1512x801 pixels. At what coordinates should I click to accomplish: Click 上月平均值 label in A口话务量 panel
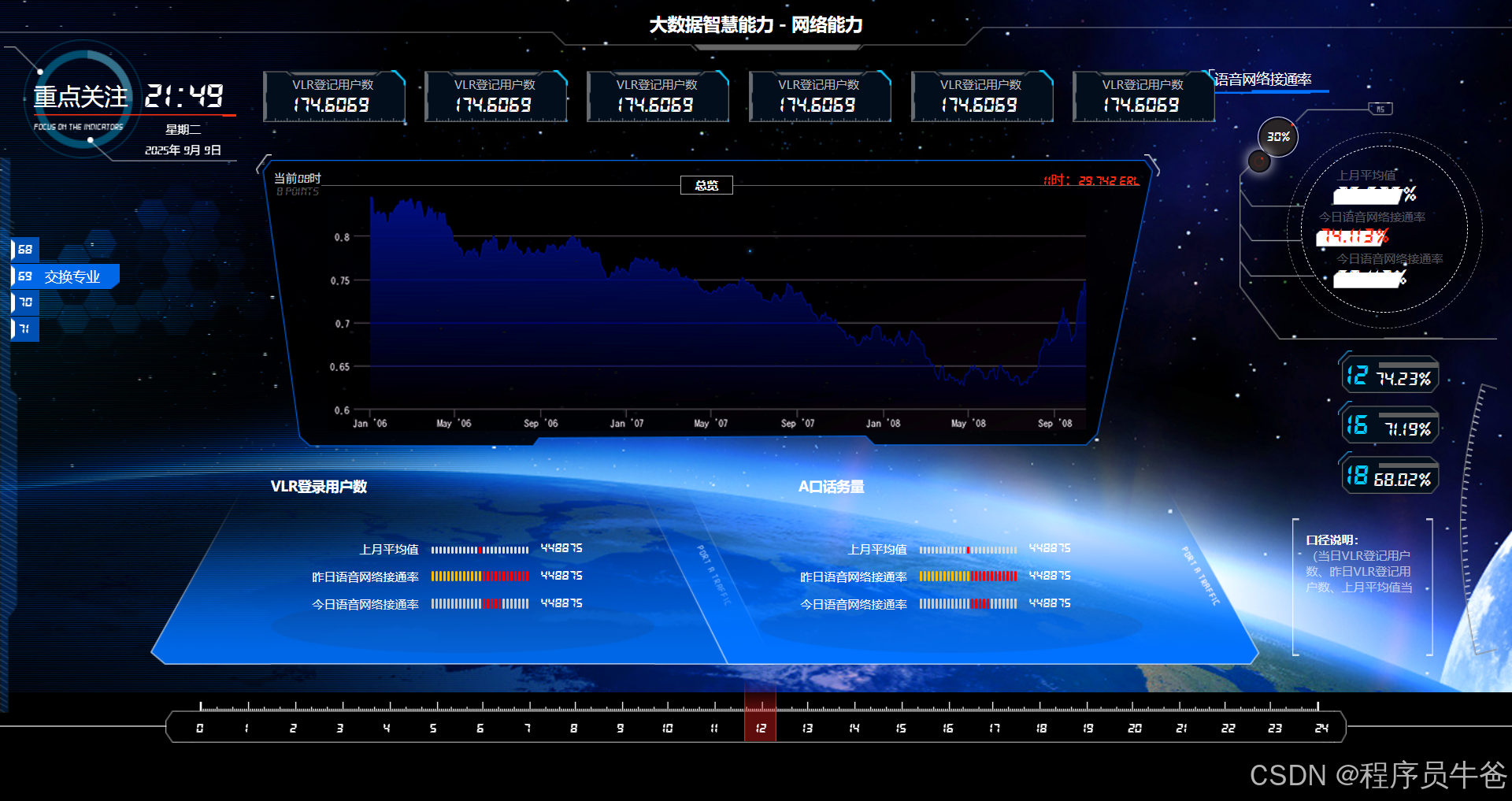[x=877, y=550]
